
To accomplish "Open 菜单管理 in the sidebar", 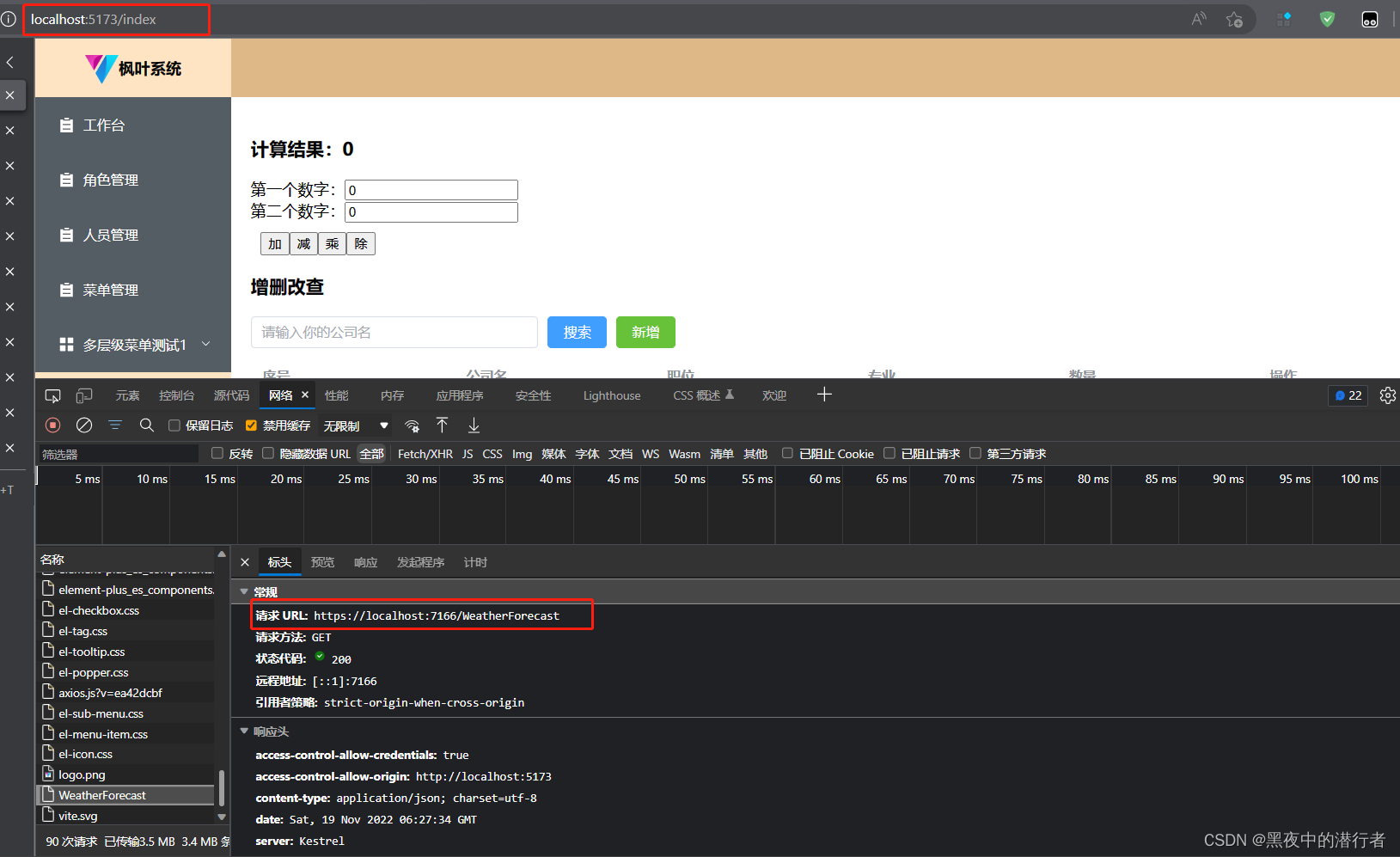I will click(x=133, y=291).
